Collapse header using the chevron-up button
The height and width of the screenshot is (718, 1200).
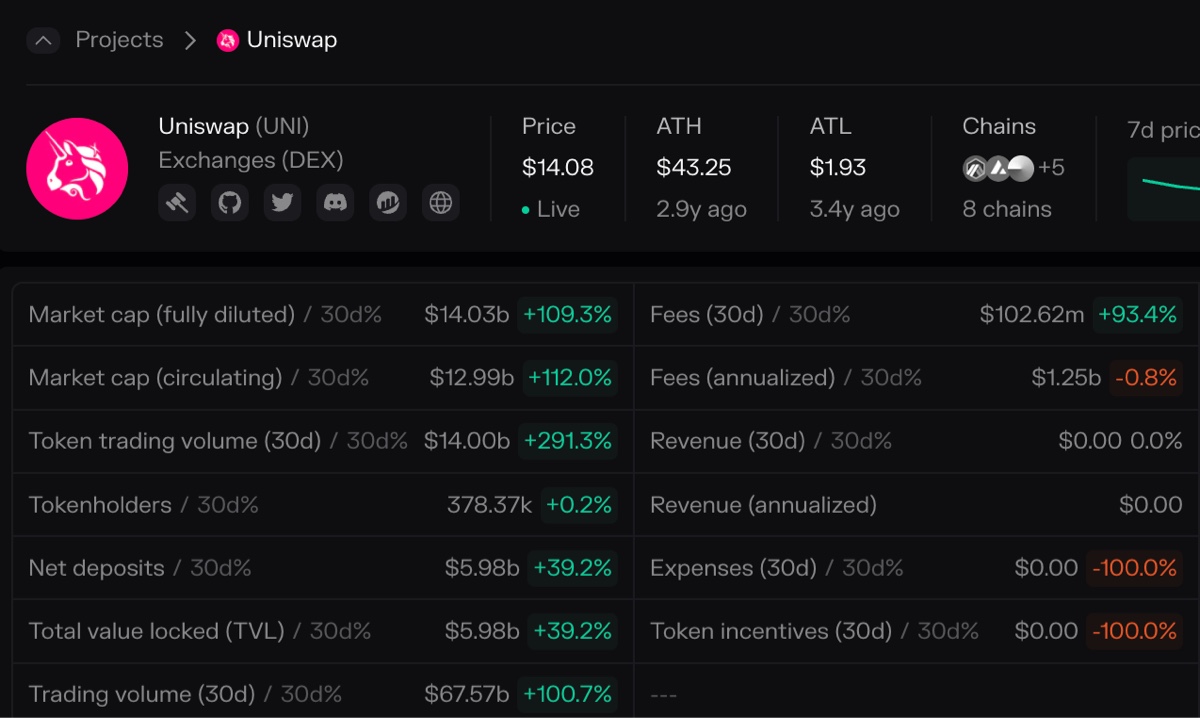[43, 41]
